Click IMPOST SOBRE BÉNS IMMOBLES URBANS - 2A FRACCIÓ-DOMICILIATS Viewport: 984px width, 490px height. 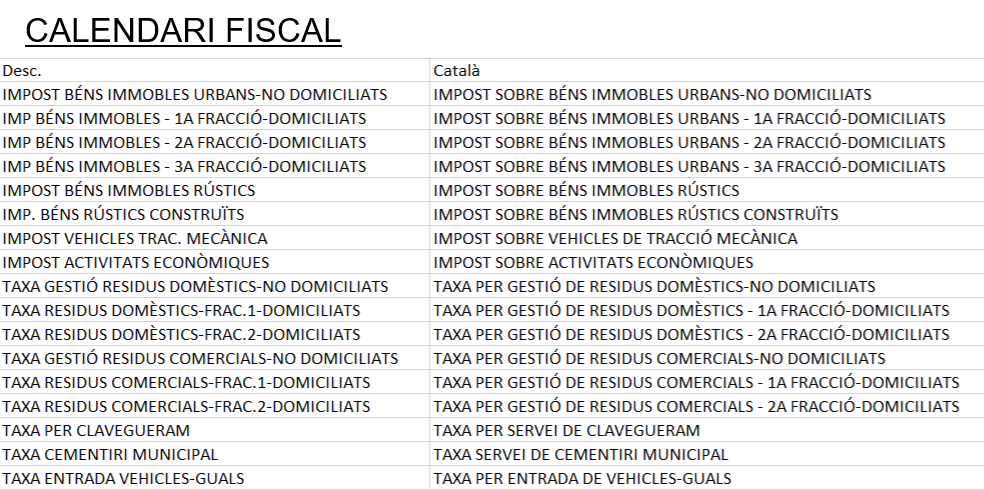coord(689,143)
